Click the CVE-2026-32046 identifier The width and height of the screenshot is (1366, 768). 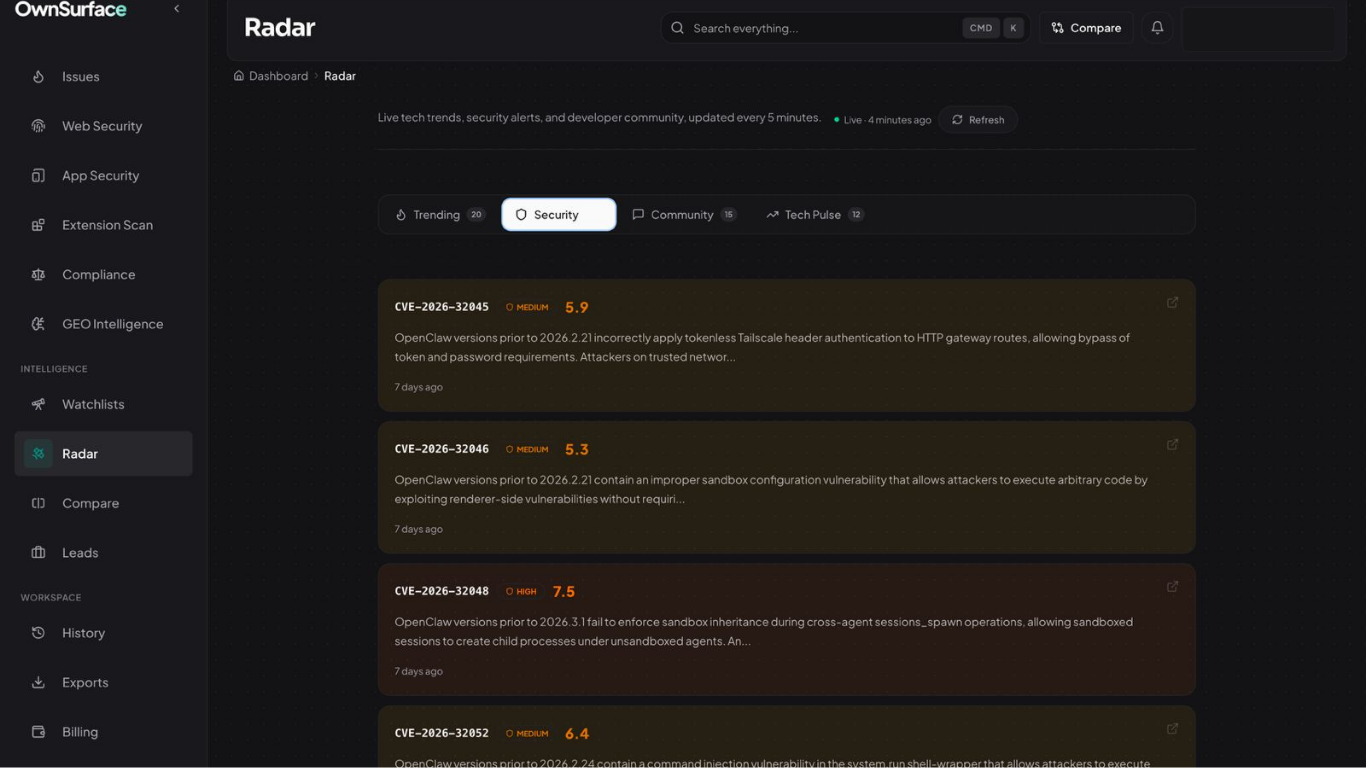coord(442,449)
